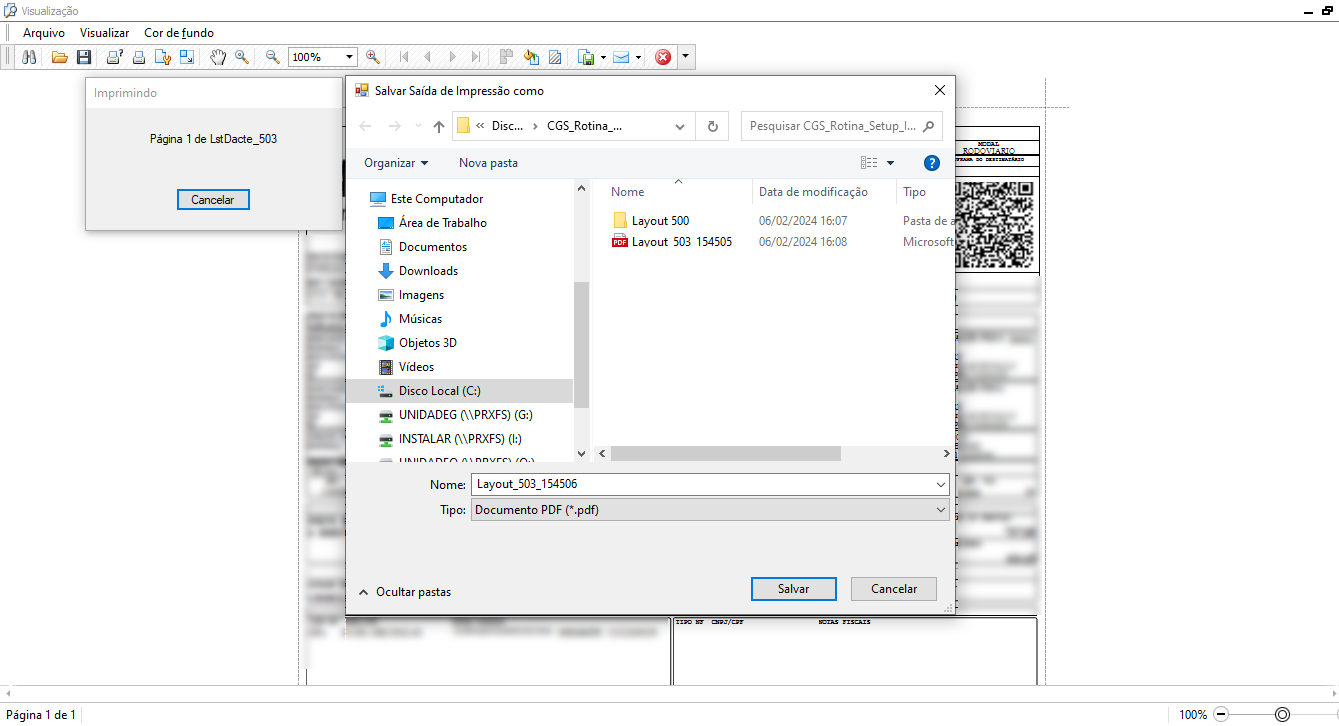The height and width of the screenshot is (726, 1339).
Task: Save document with floppy disk icon
Action: tap(84, 57)
